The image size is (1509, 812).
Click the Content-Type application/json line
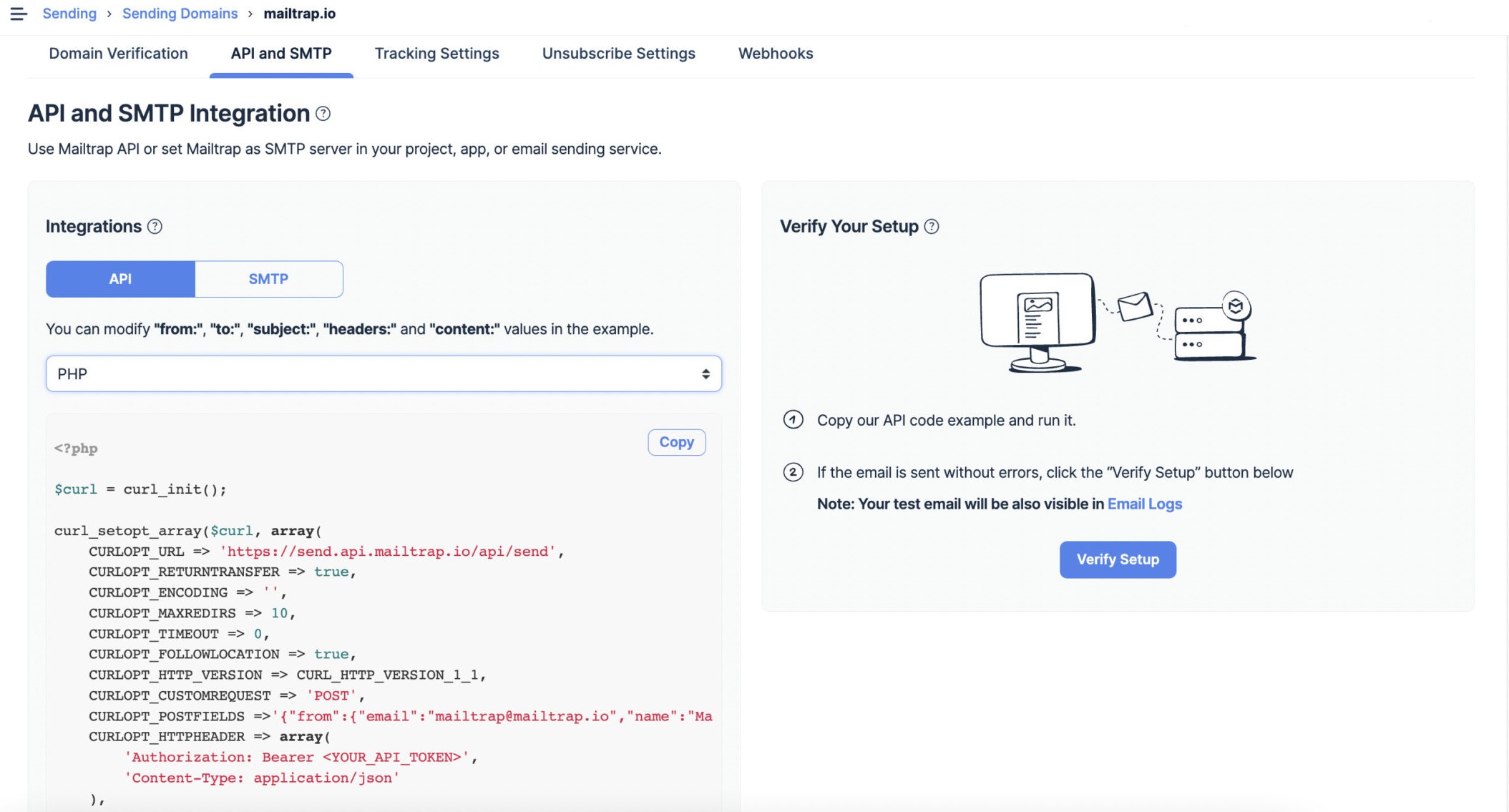[x=262, y=778]
